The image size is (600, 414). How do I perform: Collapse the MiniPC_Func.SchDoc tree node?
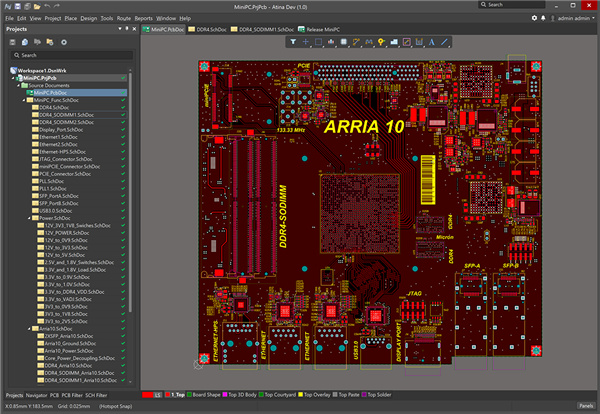25,101
